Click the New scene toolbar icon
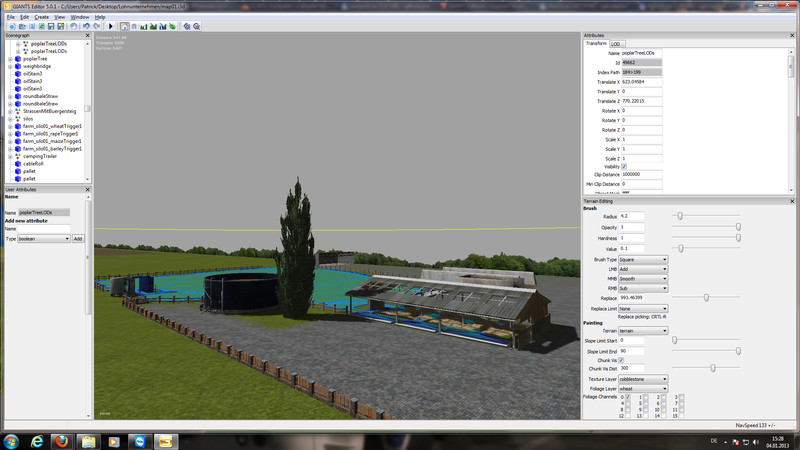The image size is (800, 450). coord(12,26)
